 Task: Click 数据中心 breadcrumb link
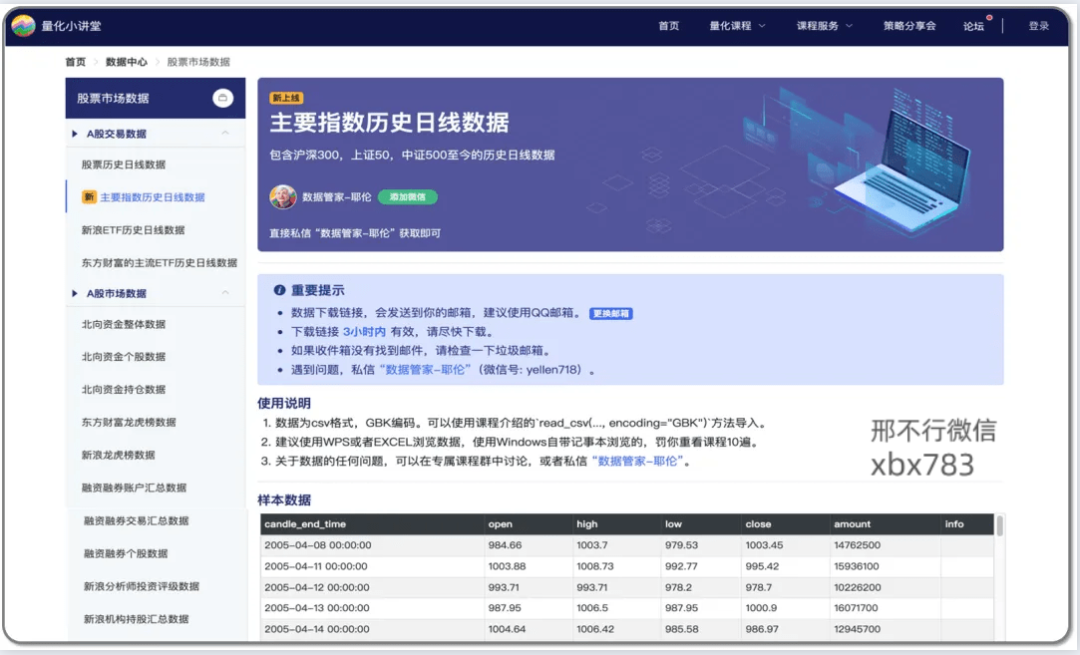(126, 62)
